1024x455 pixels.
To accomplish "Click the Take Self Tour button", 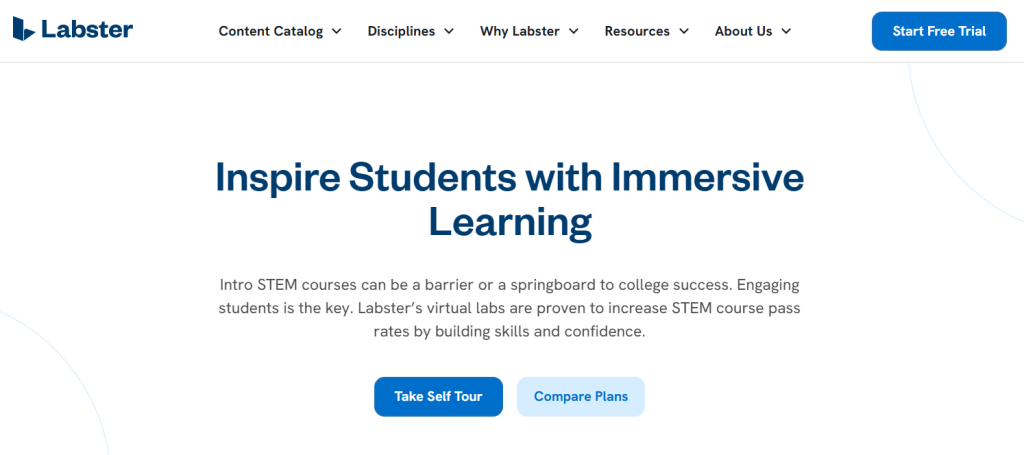I will (438, 397).
